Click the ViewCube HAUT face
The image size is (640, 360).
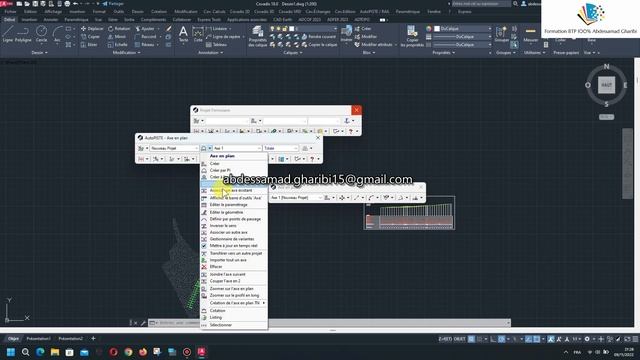(x=606, y=85)
